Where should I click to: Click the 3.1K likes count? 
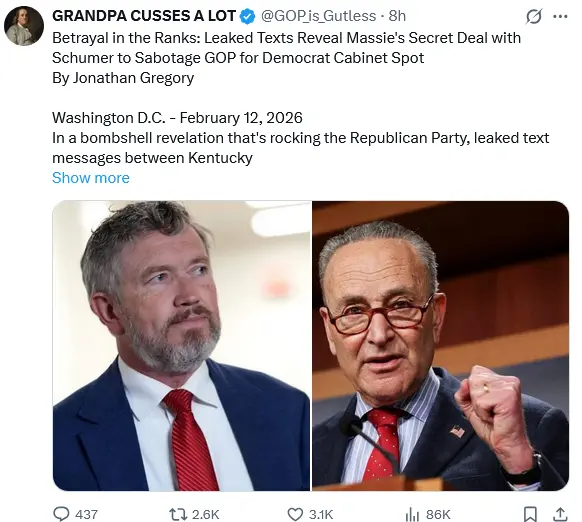[321, 515]
